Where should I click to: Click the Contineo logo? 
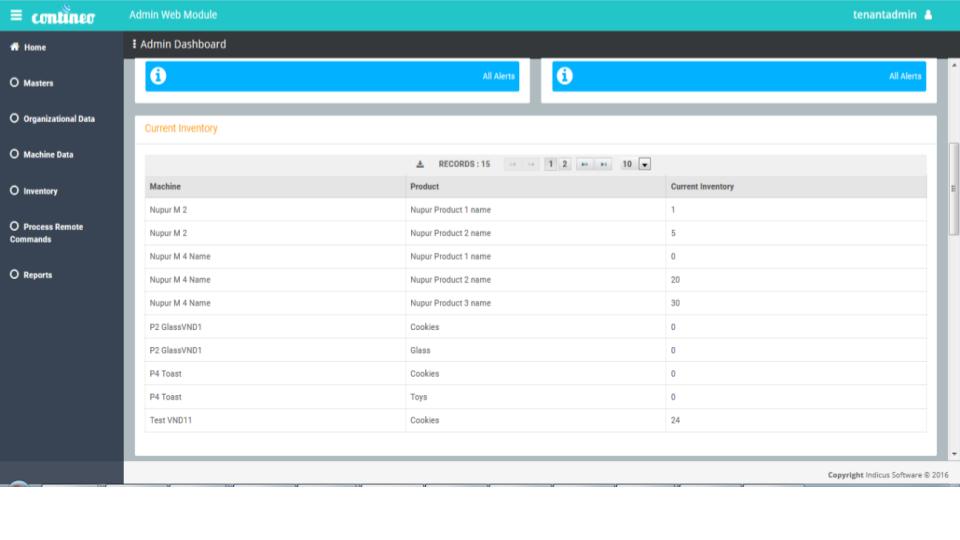coord(63,16)
